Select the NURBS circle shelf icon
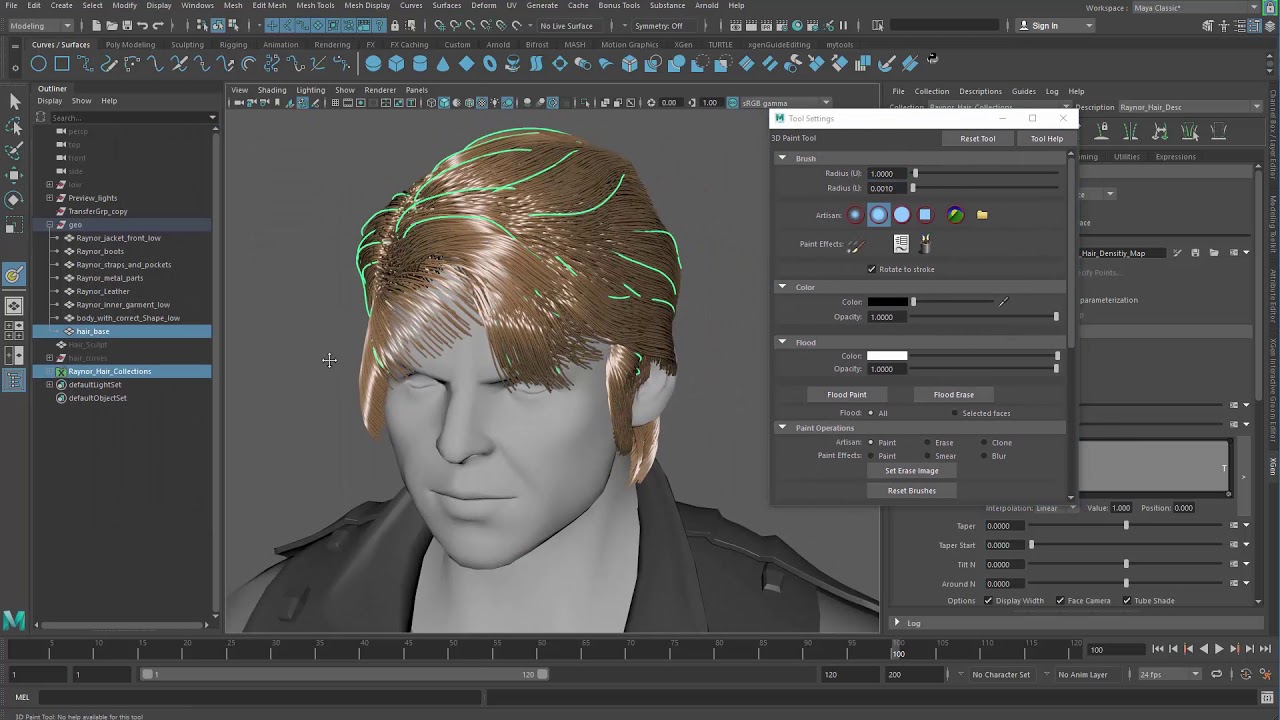This screenshot has width=1280, height=720. 38,64
